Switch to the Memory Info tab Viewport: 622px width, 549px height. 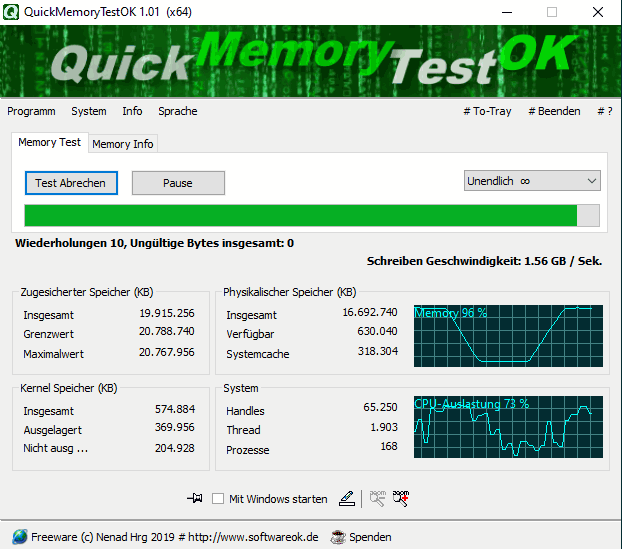123,144
